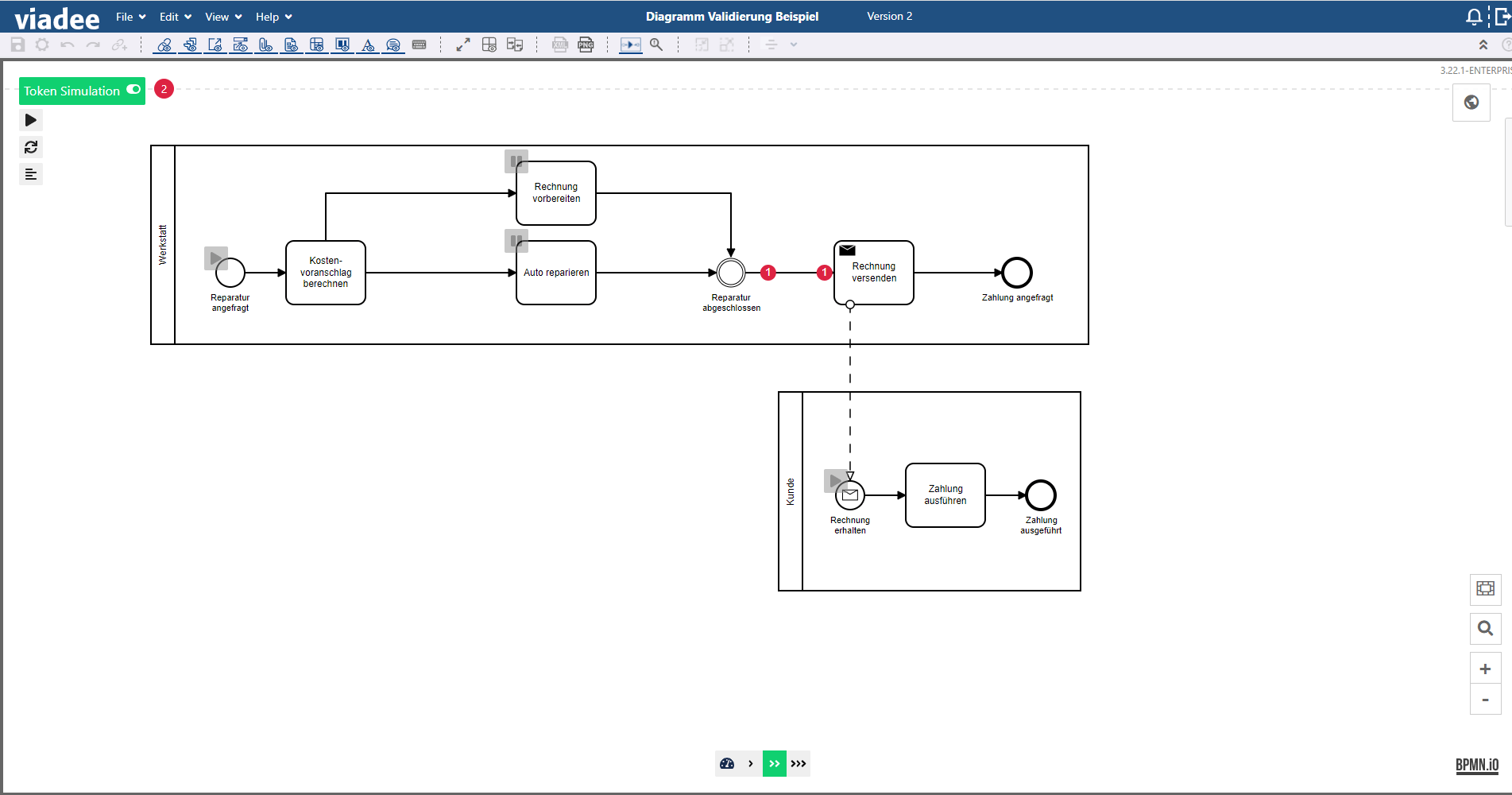
Task: Open the View menu
Action: point(223,17)
